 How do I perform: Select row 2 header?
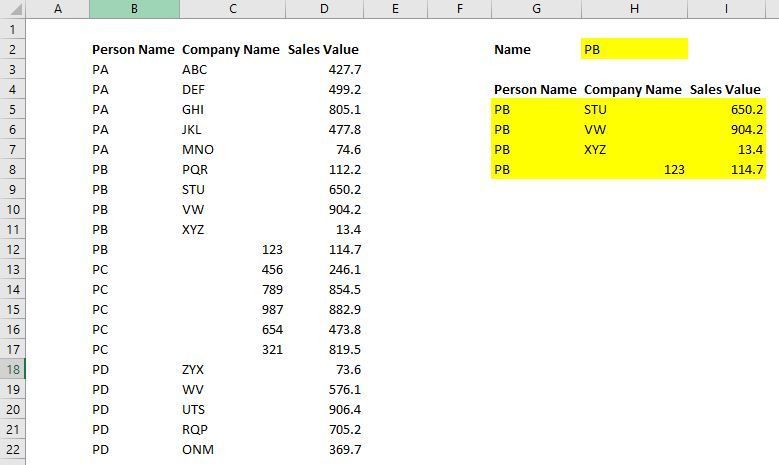[13, 50]
